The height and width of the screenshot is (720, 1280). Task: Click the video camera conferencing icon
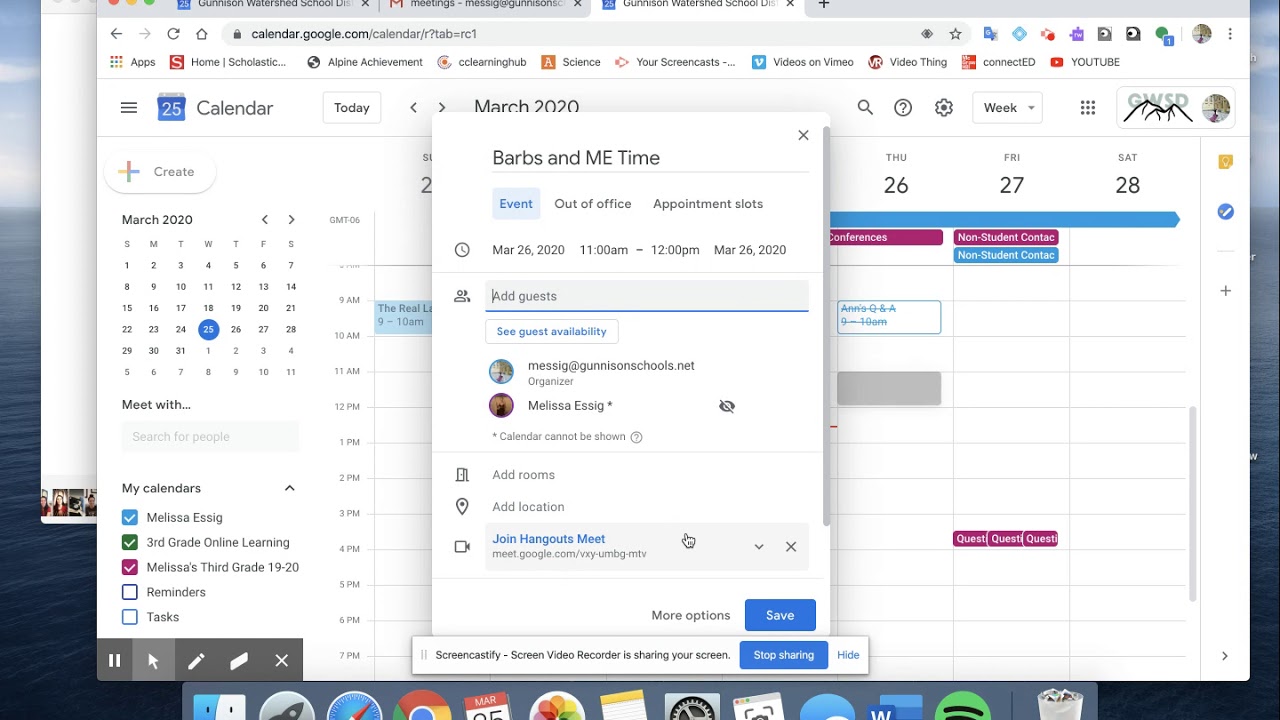pos(462,547)
